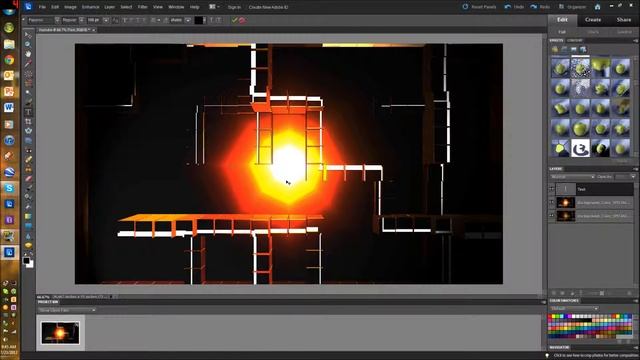Select the Clone Stamp tool
This screenshot has width=640, height=360.
28,169
